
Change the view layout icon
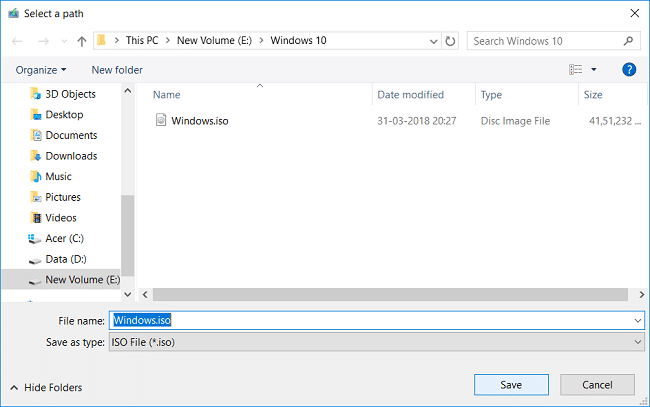[575, 69]
